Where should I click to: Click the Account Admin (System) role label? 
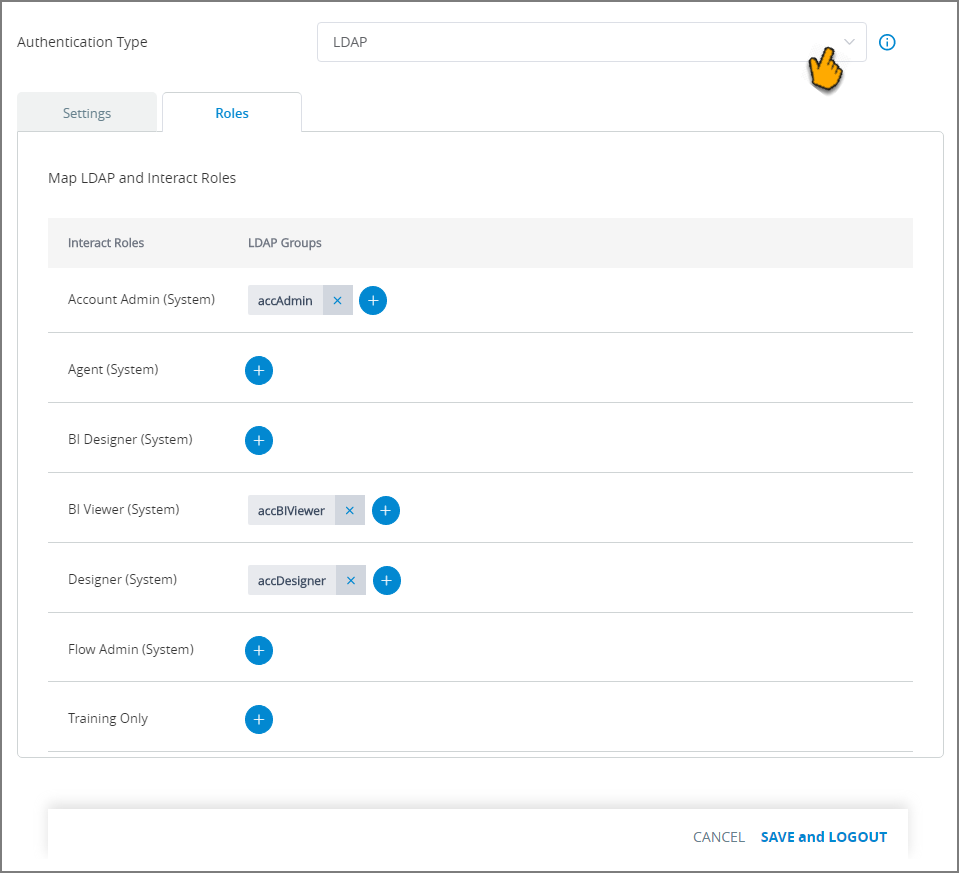point(141,299)
